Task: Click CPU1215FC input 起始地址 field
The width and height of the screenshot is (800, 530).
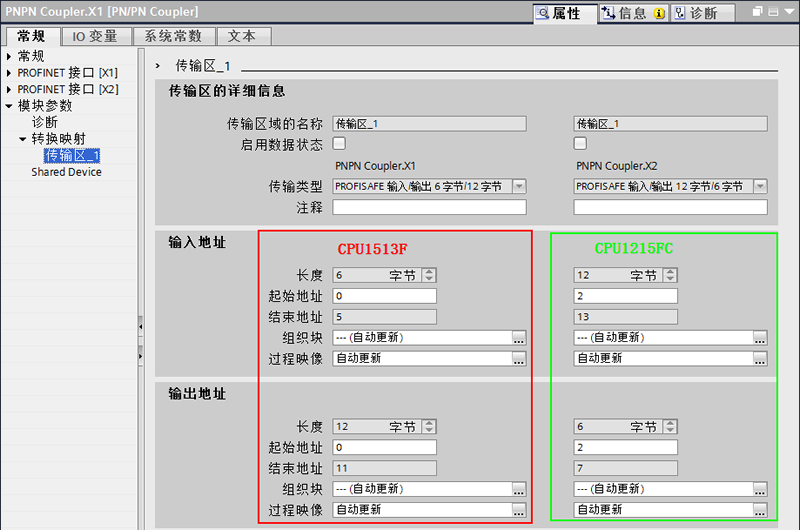Action: (626, 296)
